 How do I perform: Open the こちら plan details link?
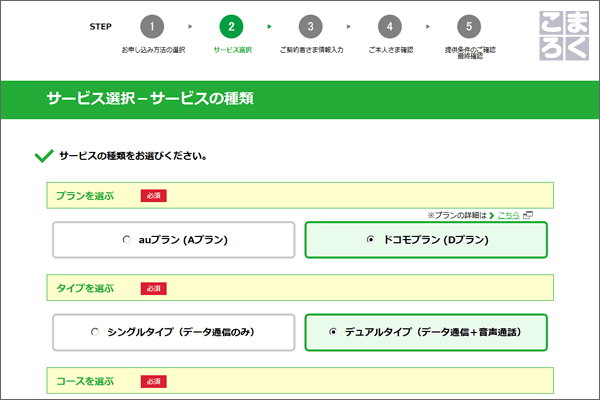point(509,216)
